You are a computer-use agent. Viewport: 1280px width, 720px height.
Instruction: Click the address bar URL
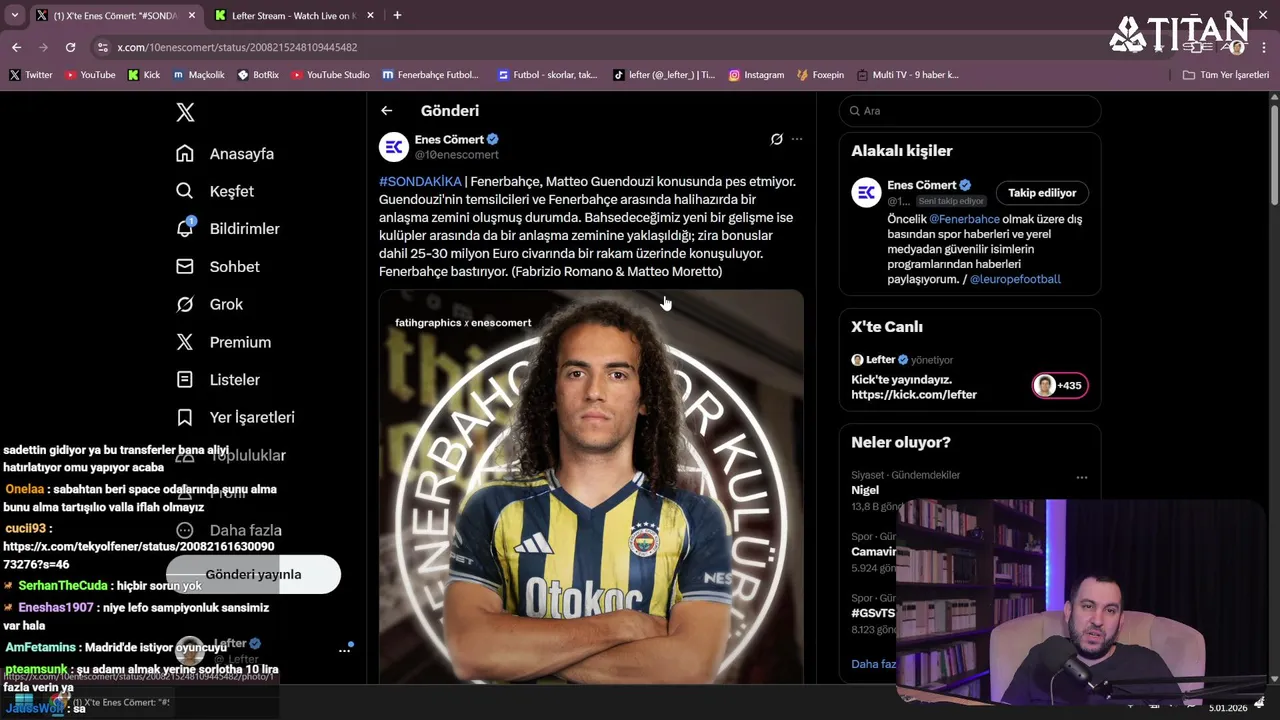click(237, 47)
